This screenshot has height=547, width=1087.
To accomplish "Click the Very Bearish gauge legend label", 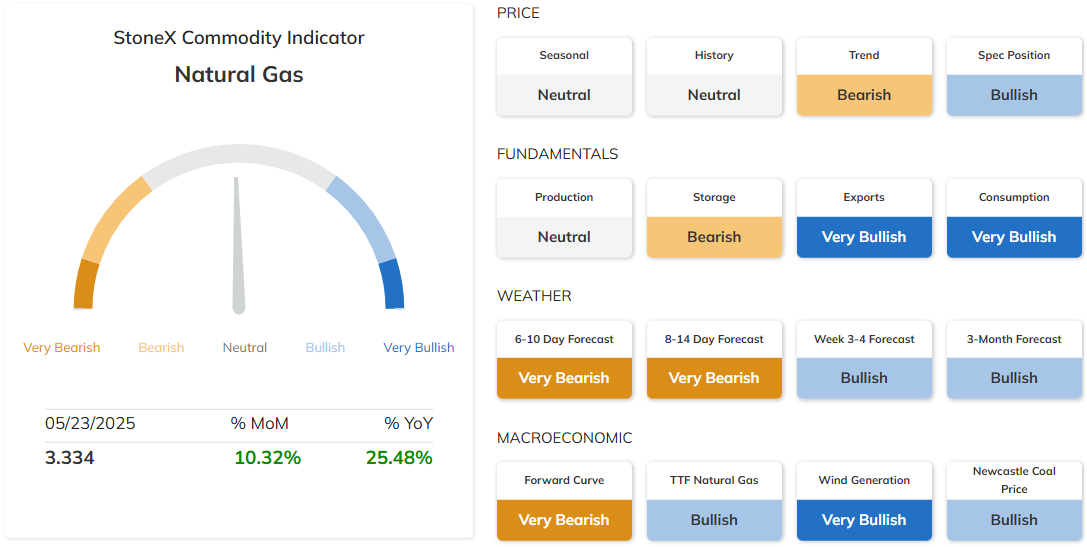I will point(62,347).
